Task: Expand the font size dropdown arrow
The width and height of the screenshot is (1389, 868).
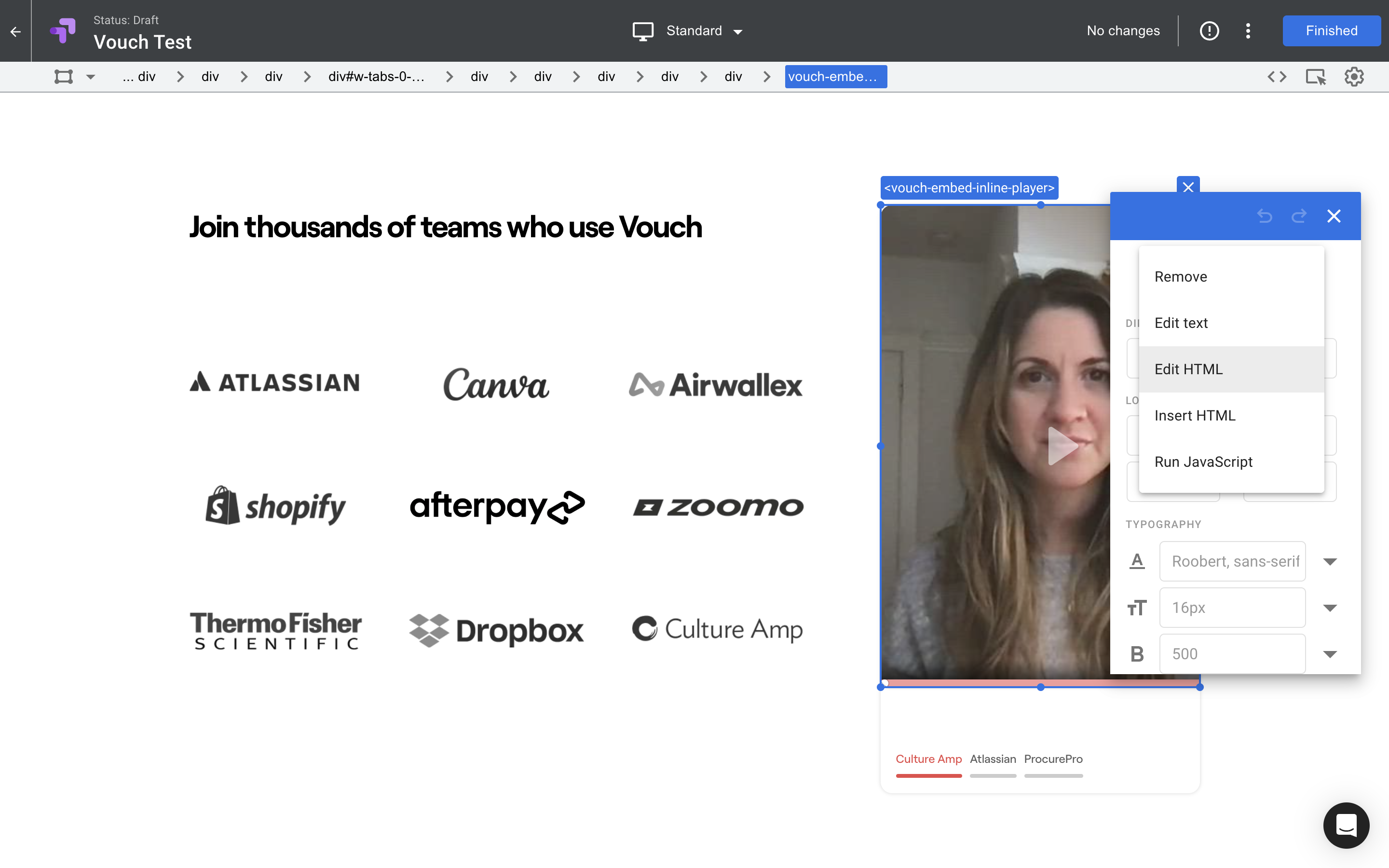Action: click(x=1330, y=608)
